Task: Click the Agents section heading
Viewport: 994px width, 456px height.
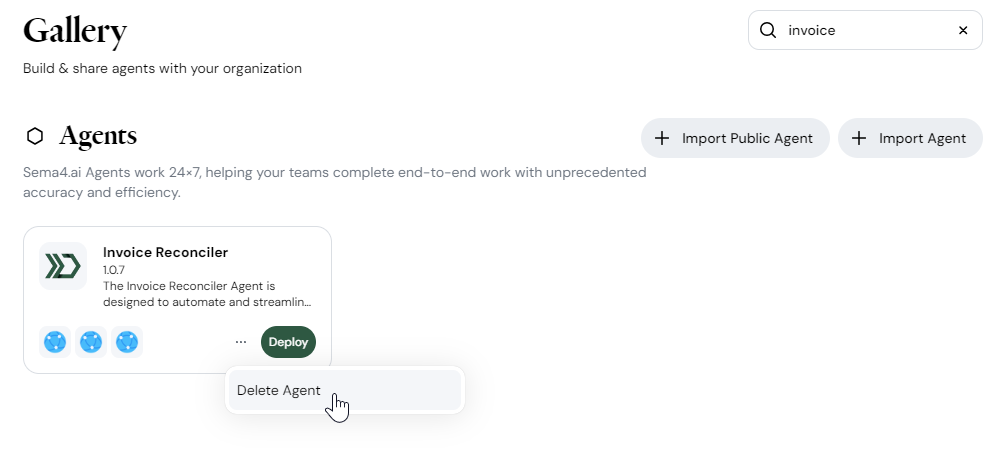Action: coord(98,136)
